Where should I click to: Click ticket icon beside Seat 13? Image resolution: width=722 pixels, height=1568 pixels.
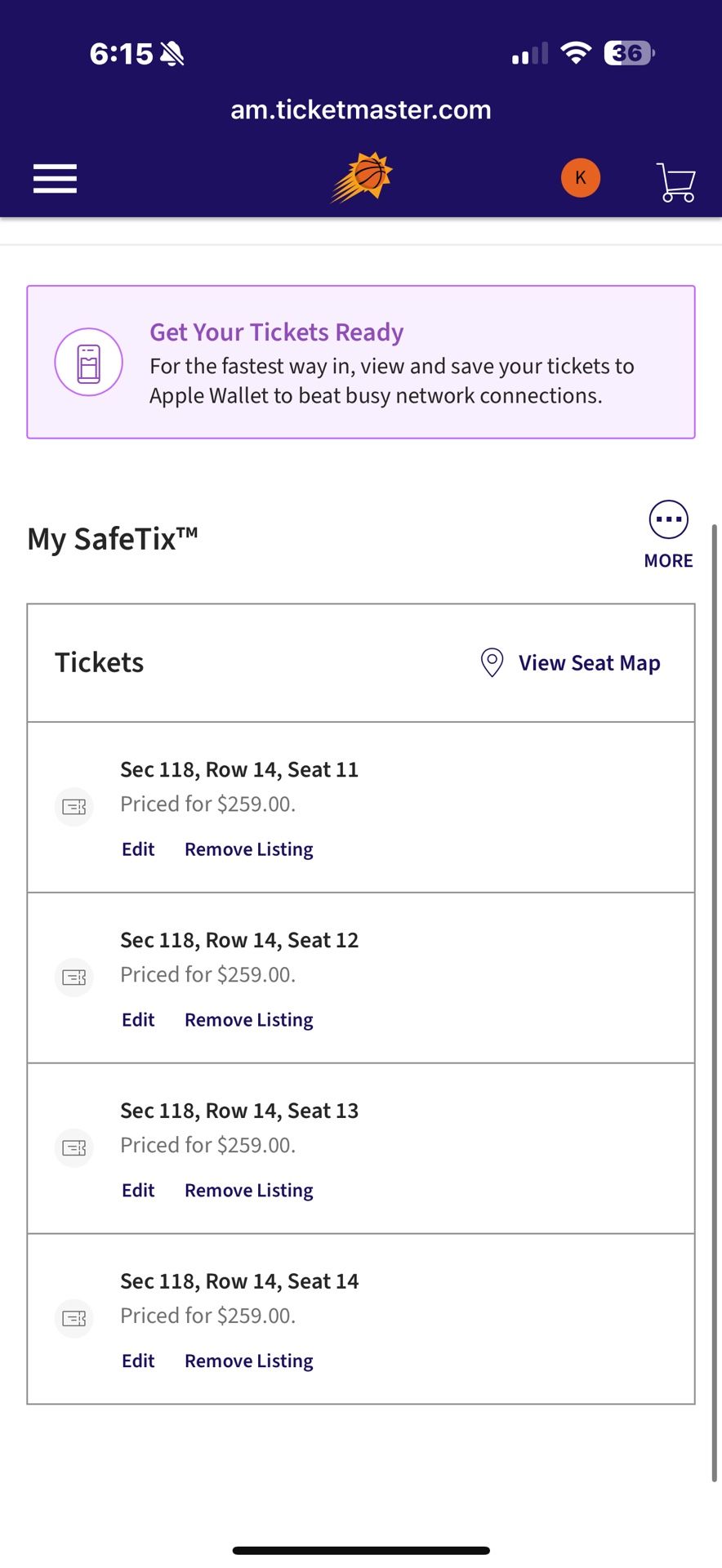click(74, 1148)
